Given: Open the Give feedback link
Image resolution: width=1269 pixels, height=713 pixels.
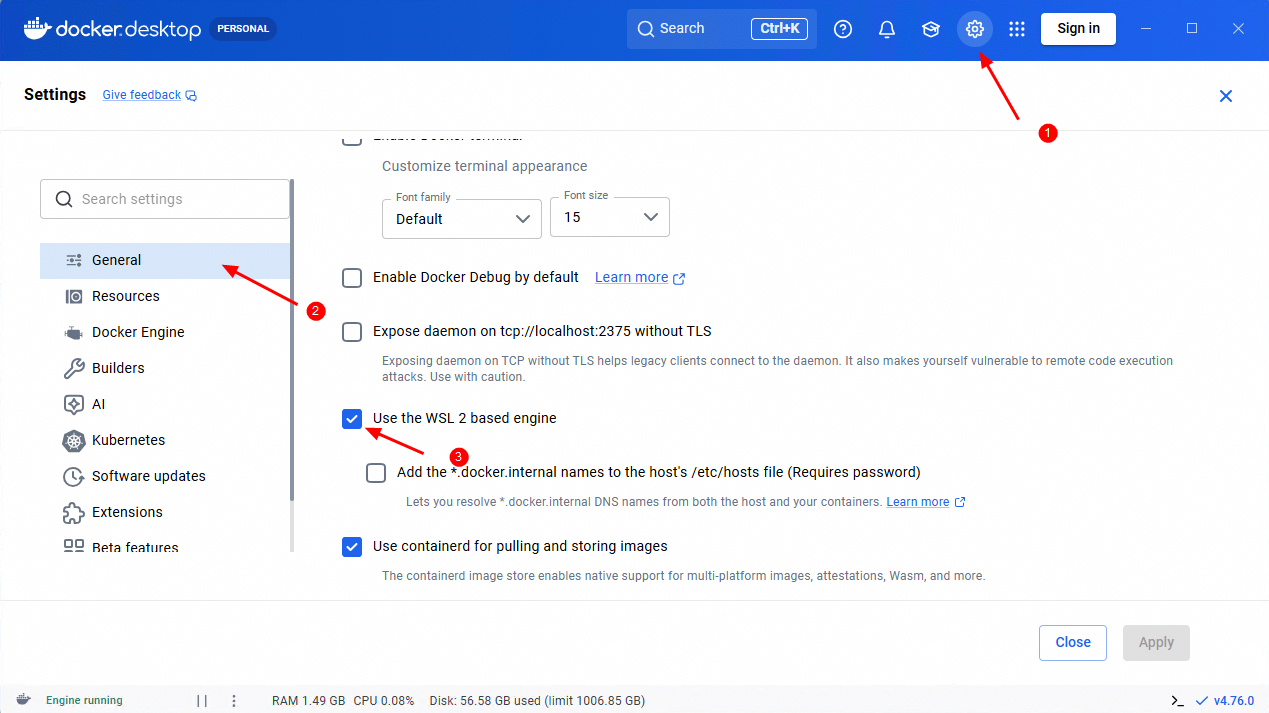Looking at the screenshot, I should [142, 96].
